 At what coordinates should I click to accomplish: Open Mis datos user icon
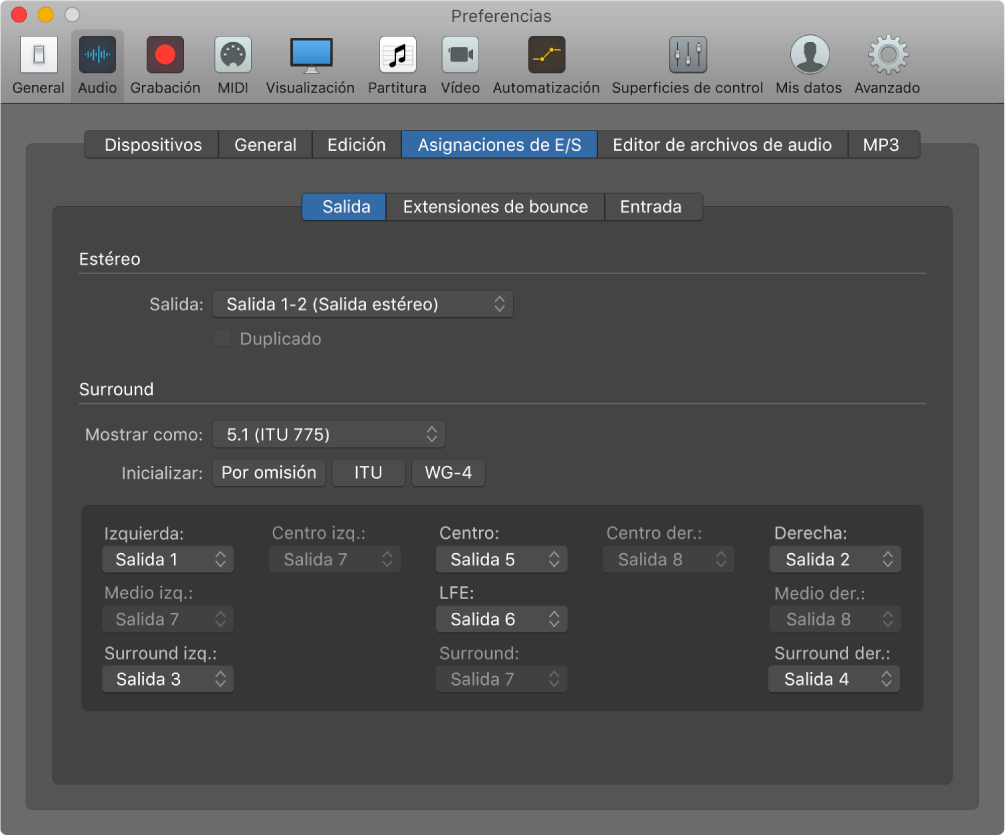point(809,55)
